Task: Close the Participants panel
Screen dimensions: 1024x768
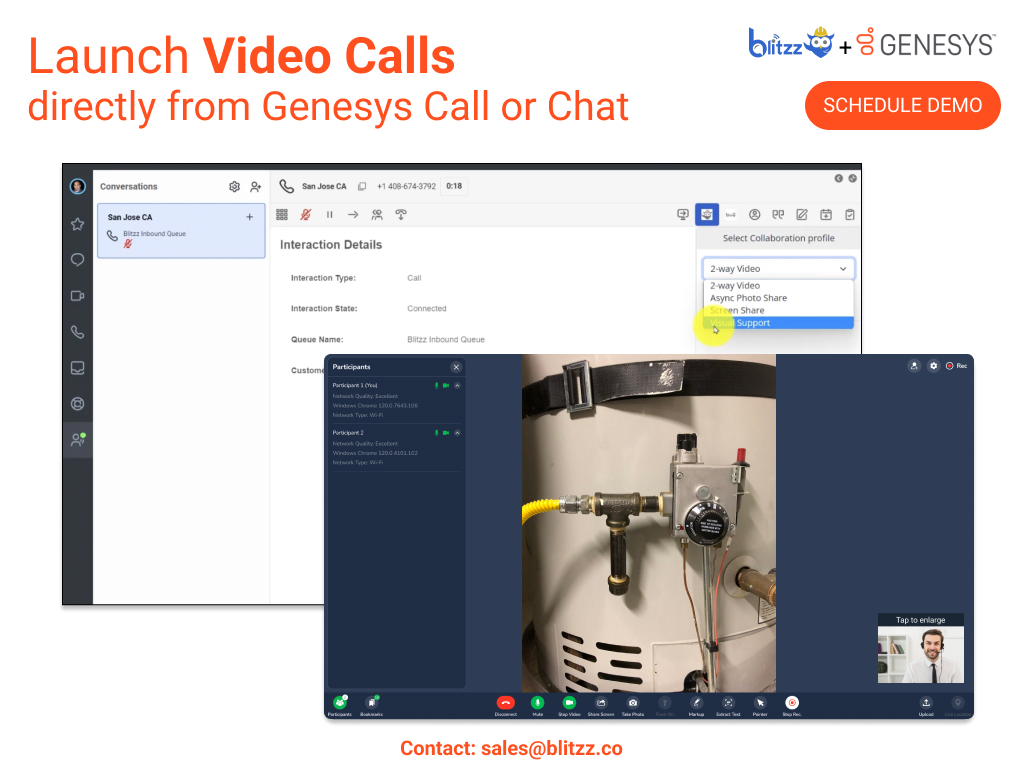Action: [456, 367]
